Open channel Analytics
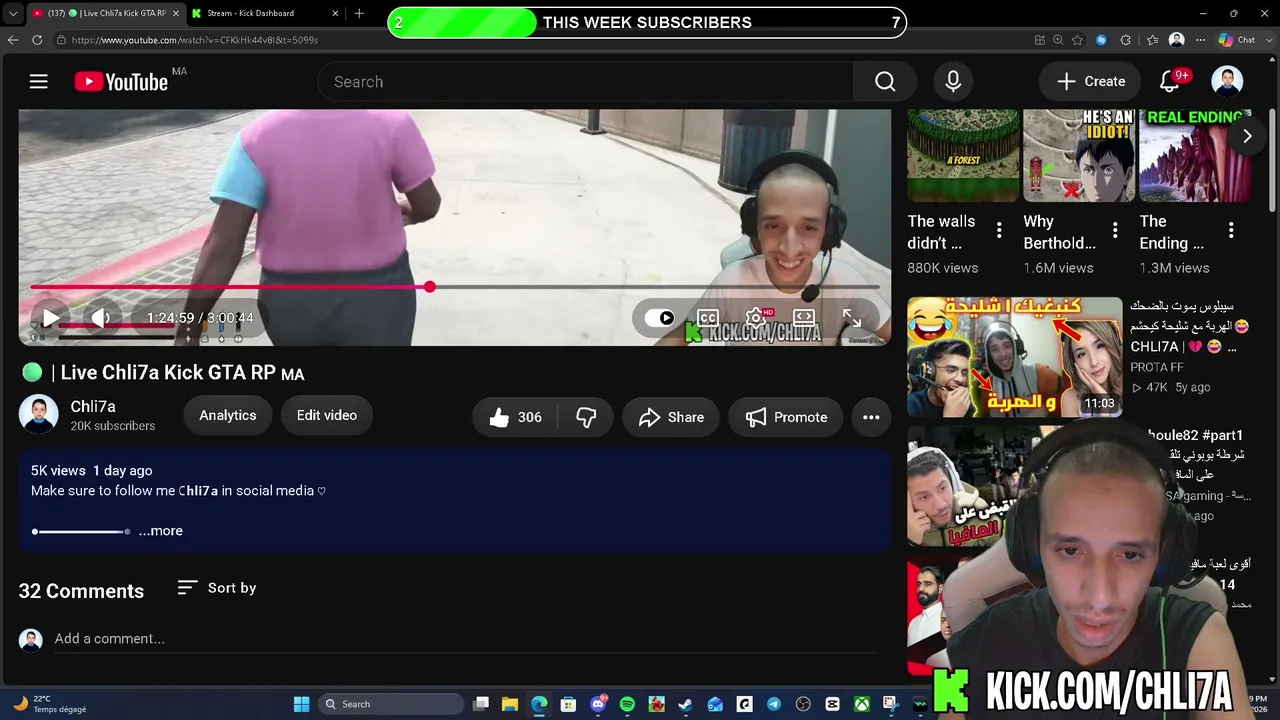 (x=227, y=415)
